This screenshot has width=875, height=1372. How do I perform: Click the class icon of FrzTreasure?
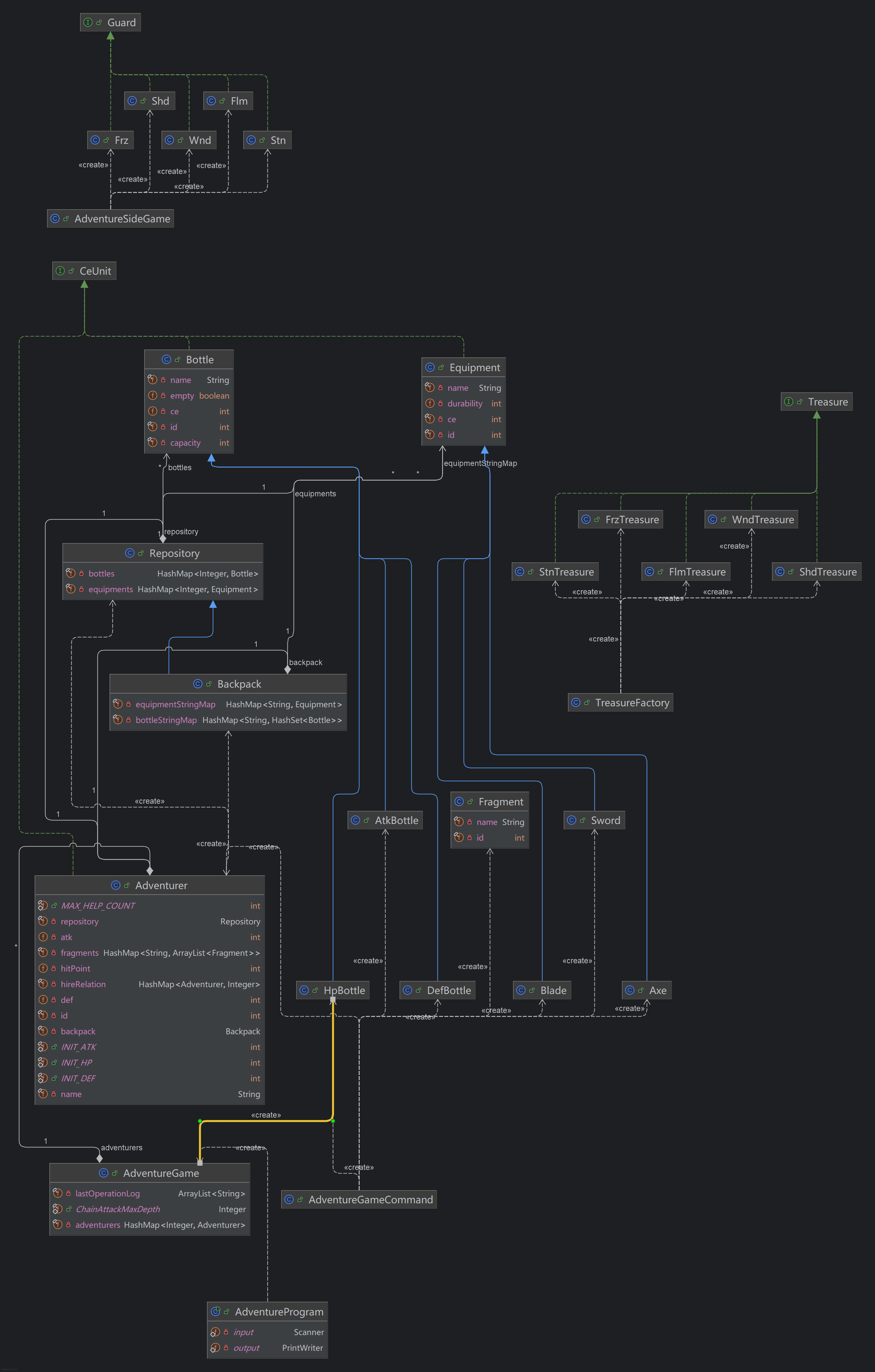(586, 519)
